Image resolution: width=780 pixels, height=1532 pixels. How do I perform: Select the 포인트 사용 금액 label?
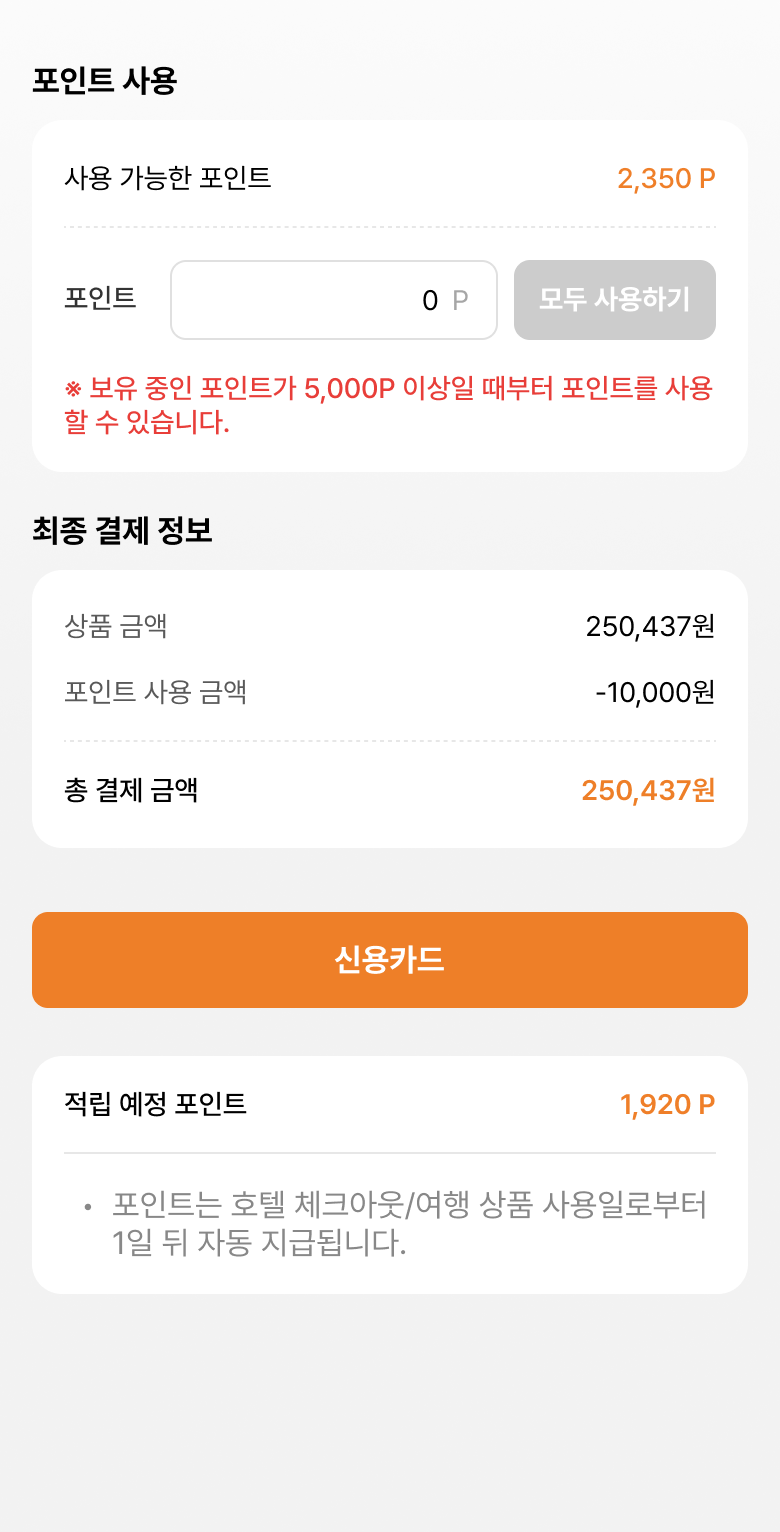click(155, 691)
